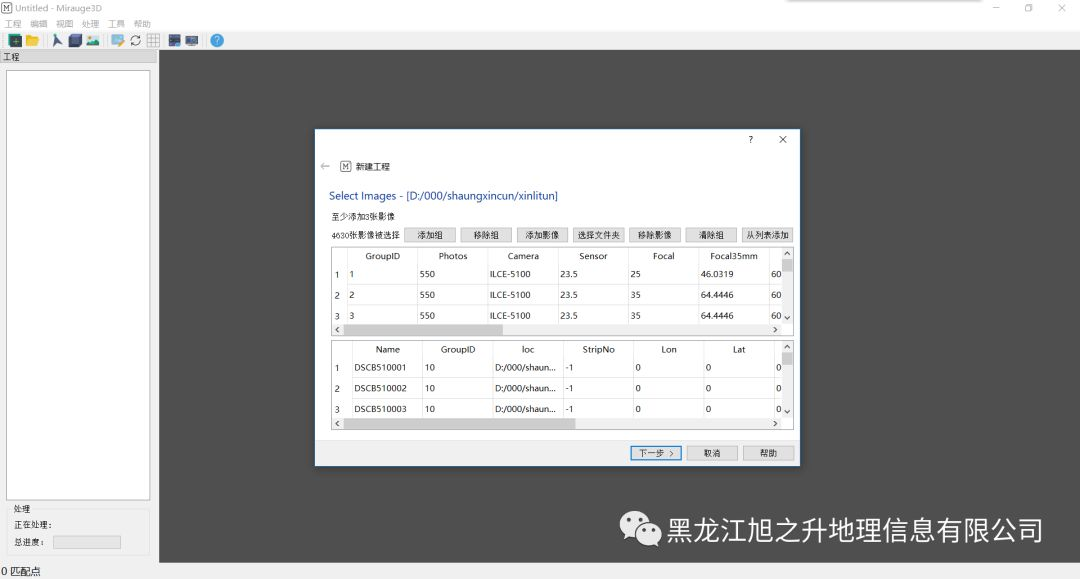
Task: Select the grid view toolbar icon
Action: pos(153,40)
